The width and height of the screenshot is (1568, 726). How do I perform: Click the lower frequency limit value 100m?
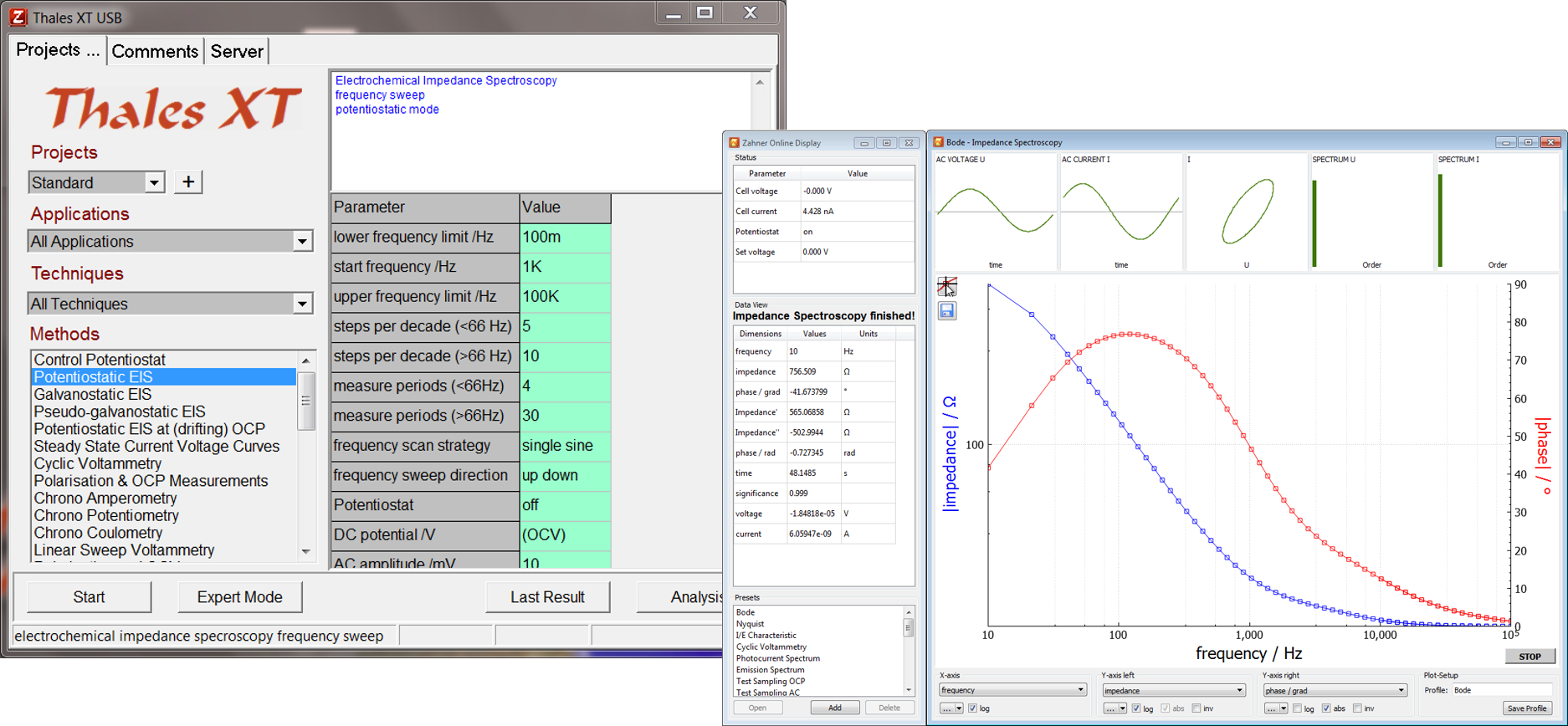point(565,237)
